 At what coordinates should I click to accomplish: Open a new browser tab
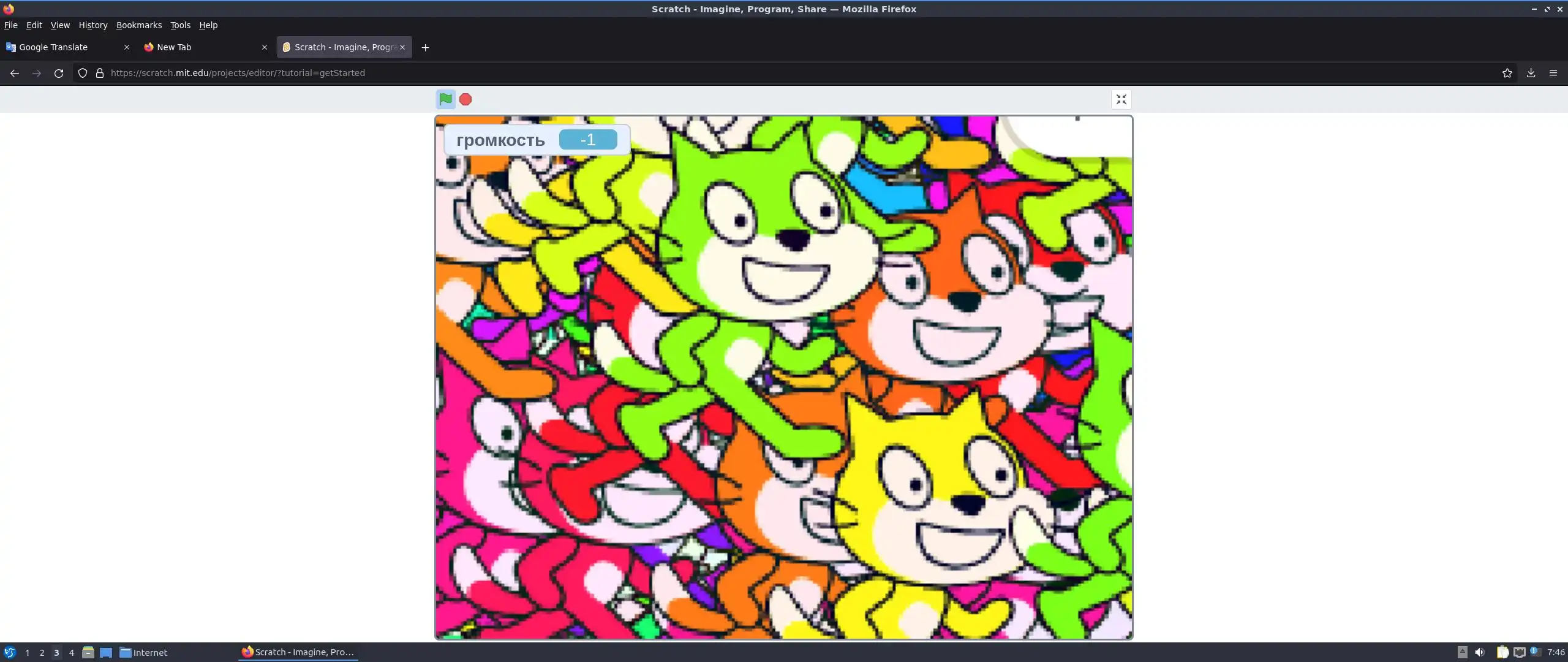(425, 47)
